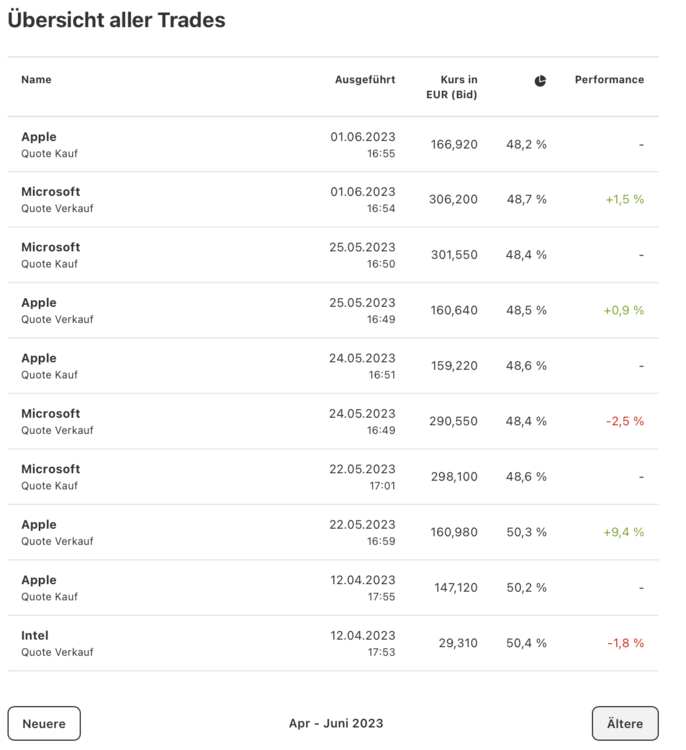686x750 pixels.
Task: Click the Apr - Juni 2023 date range label
Action: click(x=336, y=723)
